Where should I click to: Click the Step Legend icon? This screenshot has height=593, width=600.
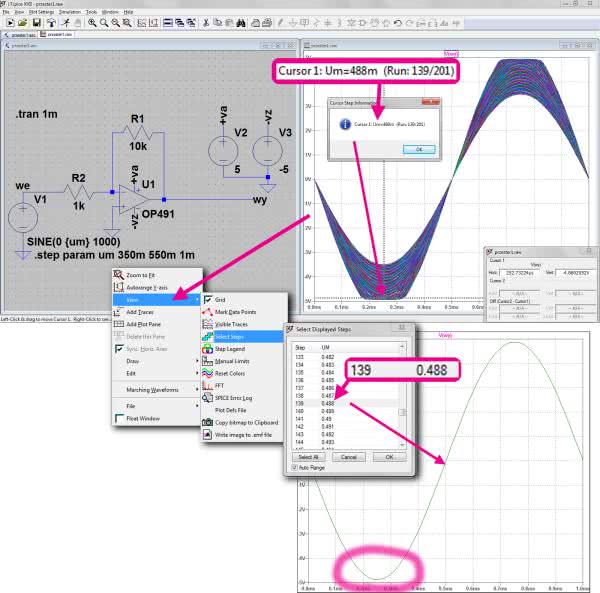[x=207, y=348]
